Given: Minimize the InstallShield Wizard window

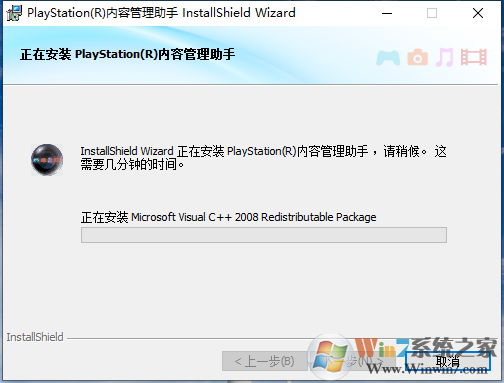Looking at the screenshot, I should [387, 13].
